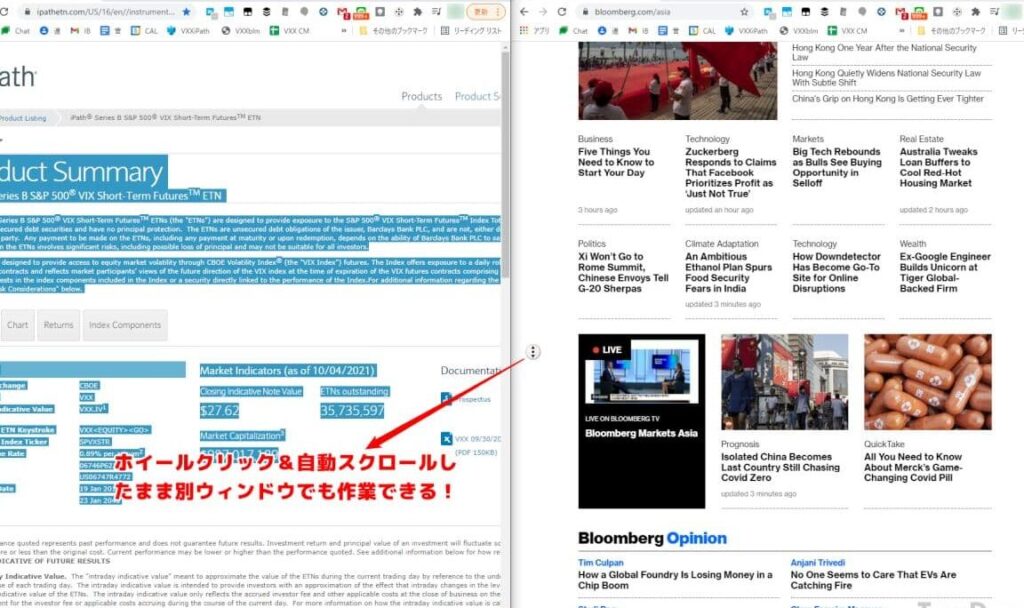Open Australia Tweaks Loan Buffers article
The image size is (1024, 608).
[x=938, y=167]
